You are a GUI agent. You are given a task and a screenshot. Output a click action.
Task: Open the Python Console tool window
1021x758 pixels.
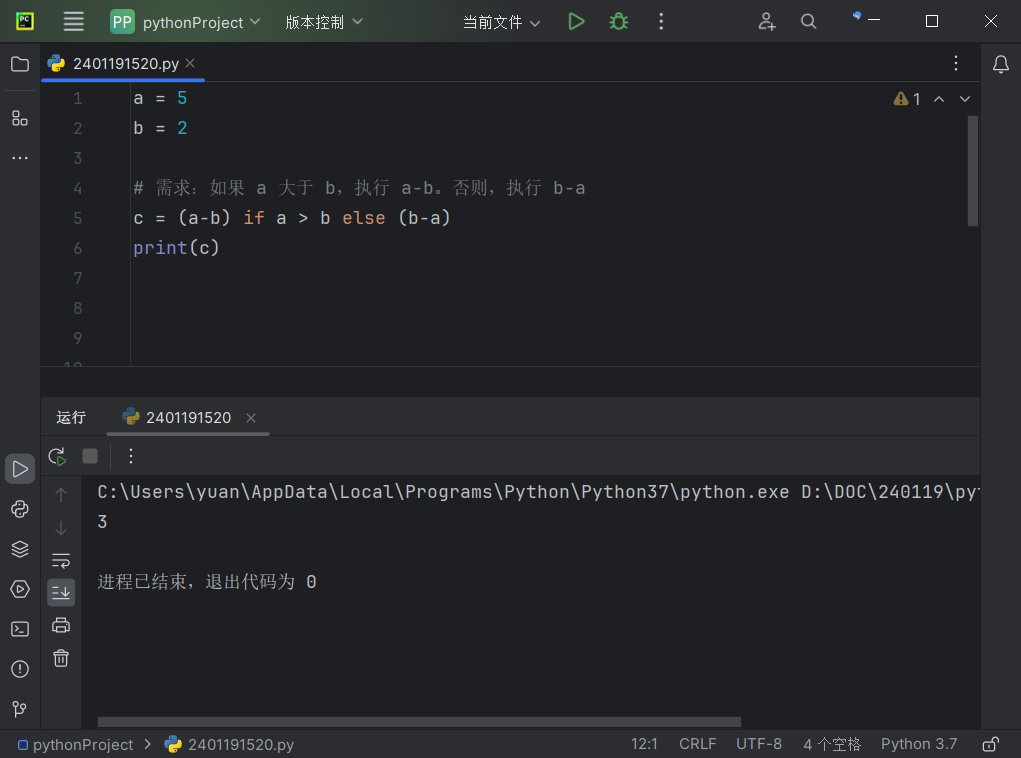[20, 509]
